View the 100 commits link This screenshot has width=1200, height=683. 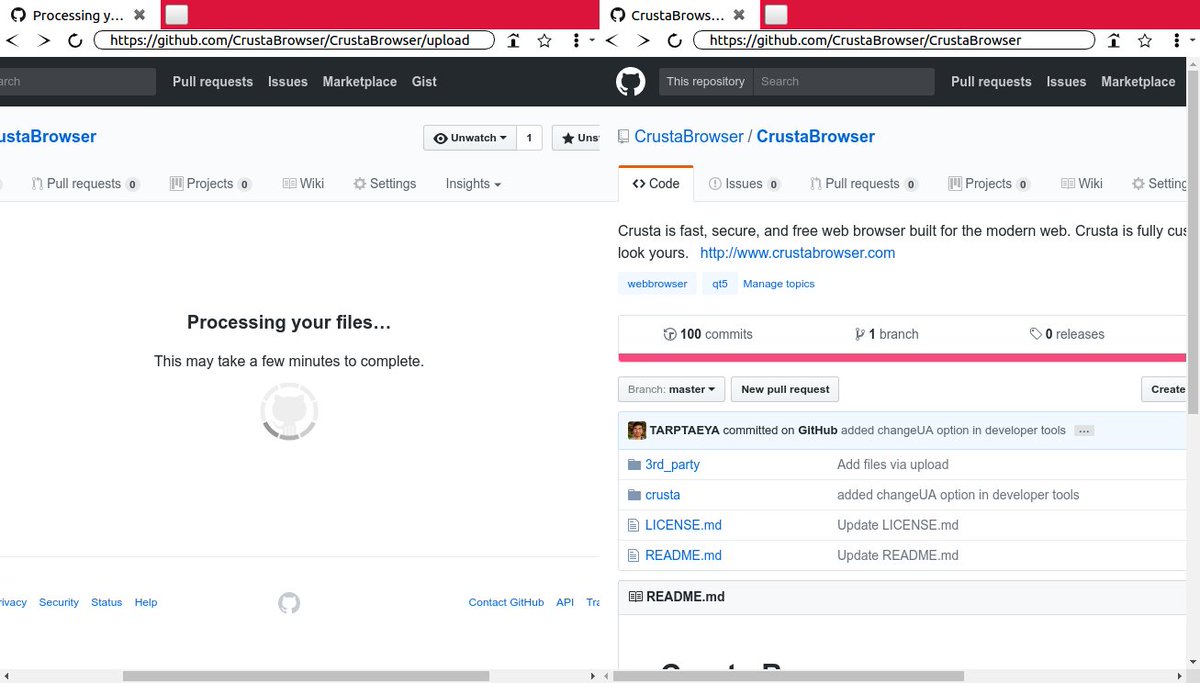click(708, 334)
